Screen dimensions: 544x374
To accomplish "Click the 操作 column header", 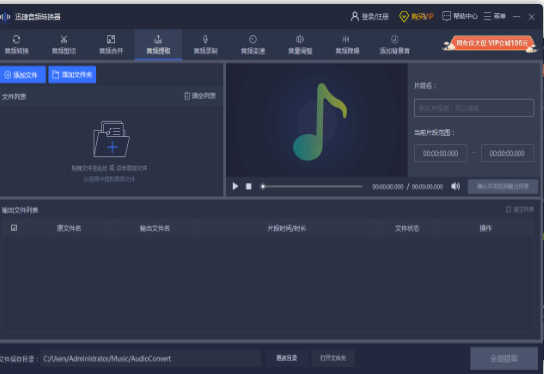I will click(x=486, y=228).
